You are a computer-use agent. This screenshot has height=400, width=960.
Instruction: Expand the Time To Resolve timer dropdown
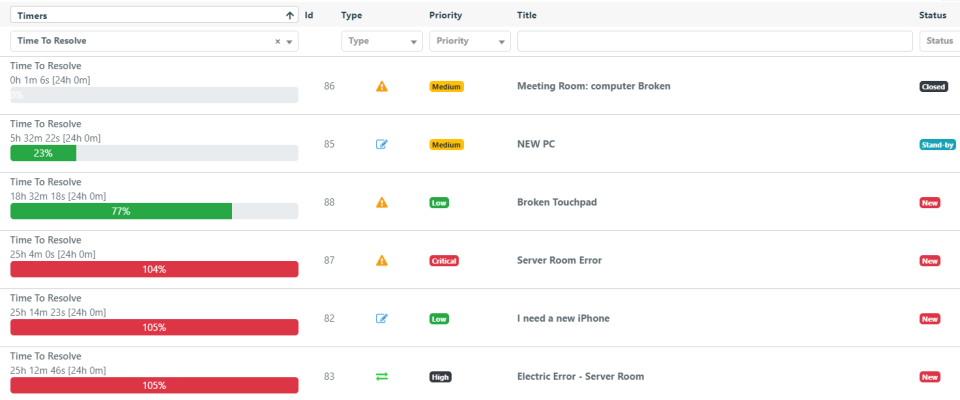coord(290,42)
